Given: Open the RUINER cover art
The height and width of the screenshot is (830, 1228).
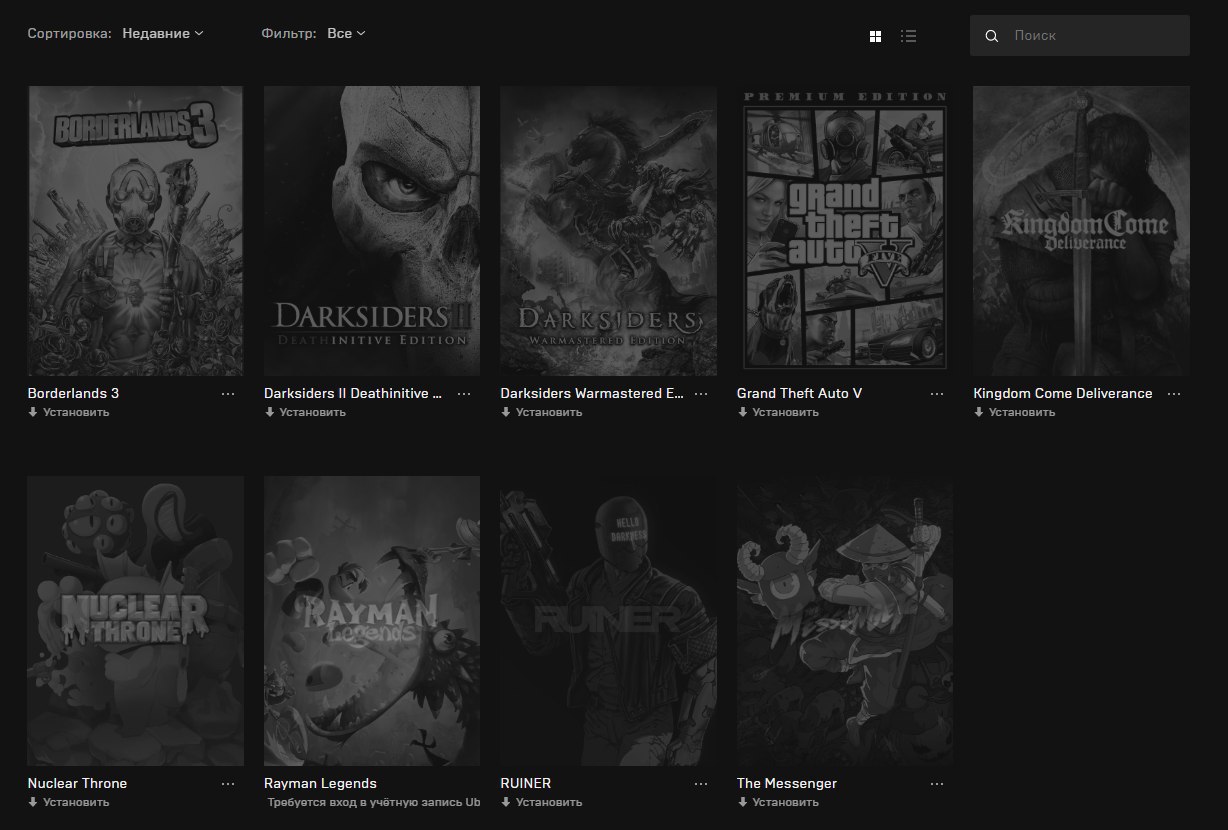Looking at the screenshot, I should (x=608, y=621).
